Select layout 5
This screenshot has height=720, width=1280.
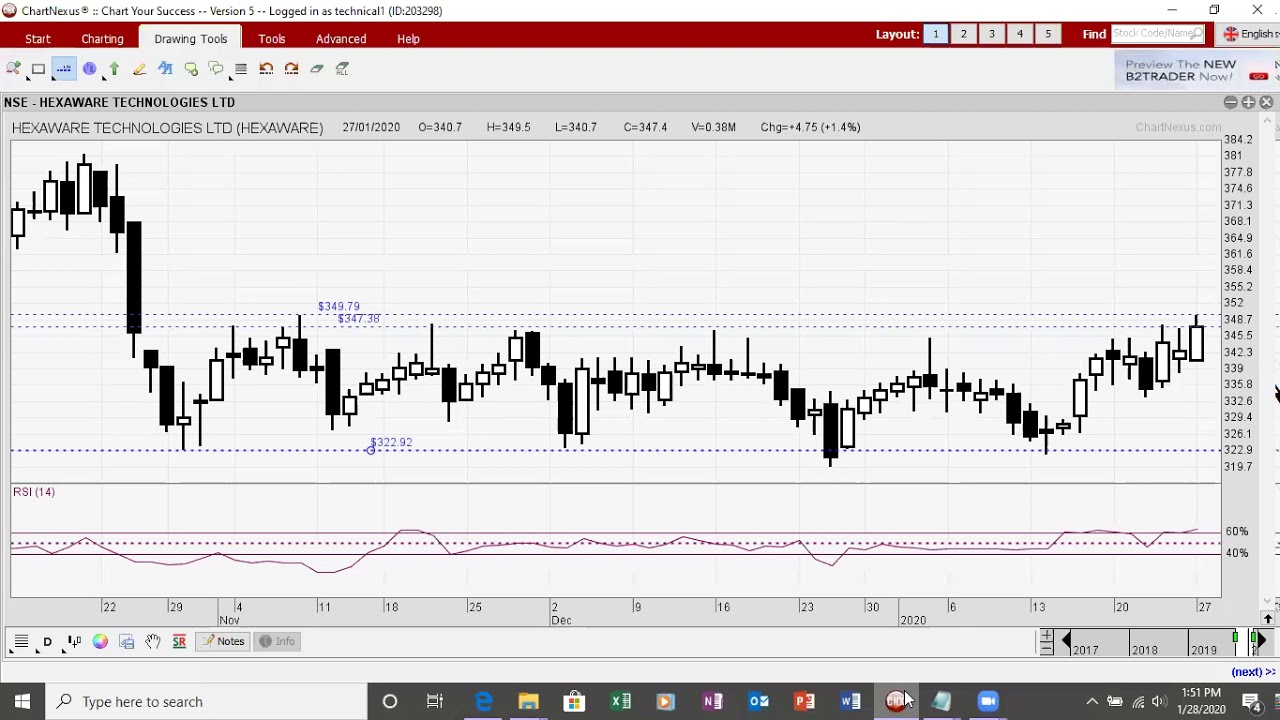pos(1048,34)
